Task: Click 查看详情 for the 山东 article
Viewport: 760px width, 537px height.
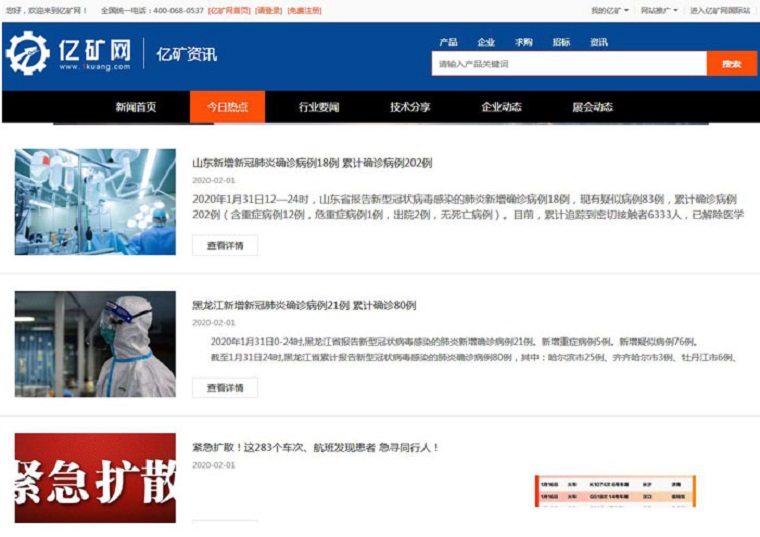Action: (225, 245)
